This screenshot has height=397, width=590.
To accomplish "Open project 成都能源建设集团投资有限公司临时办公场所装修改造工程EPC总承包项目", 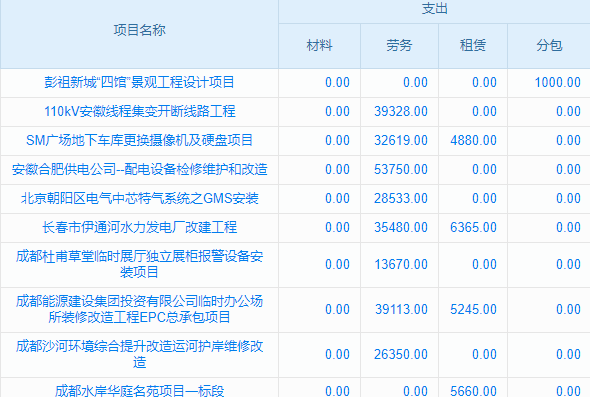I will (x=139, y=309).
